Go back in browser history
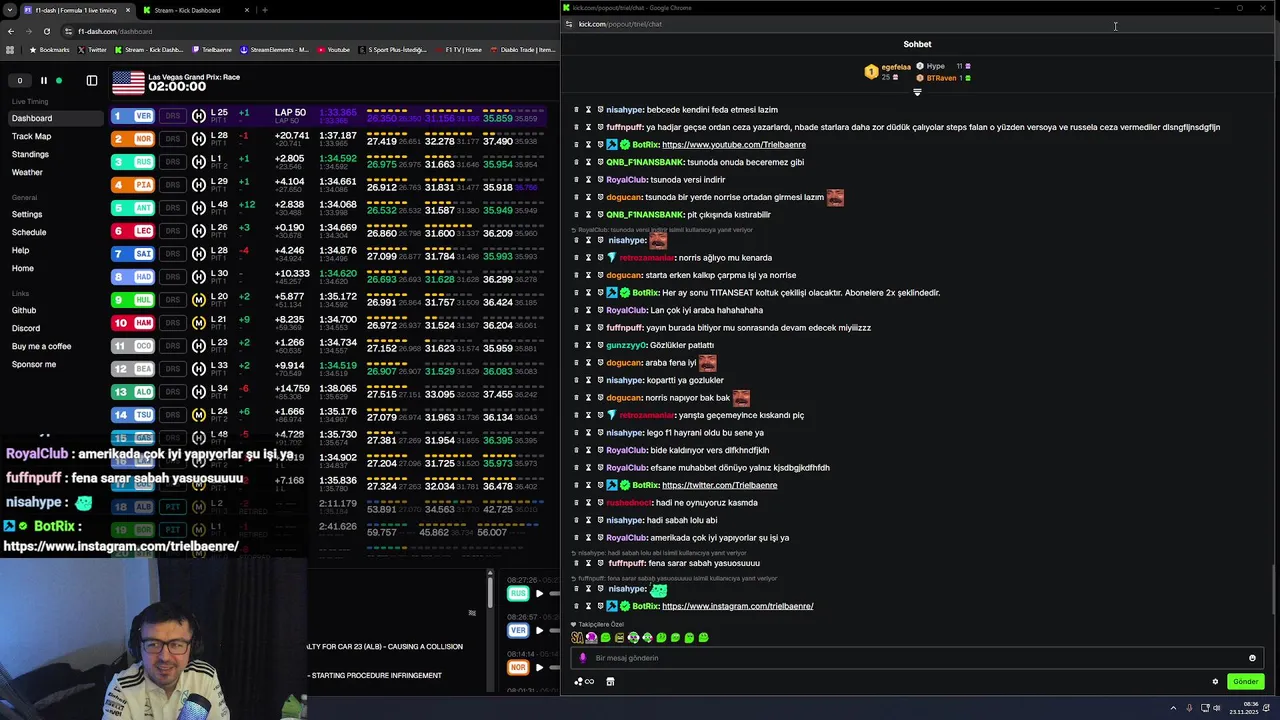 [x=11, y=31]
